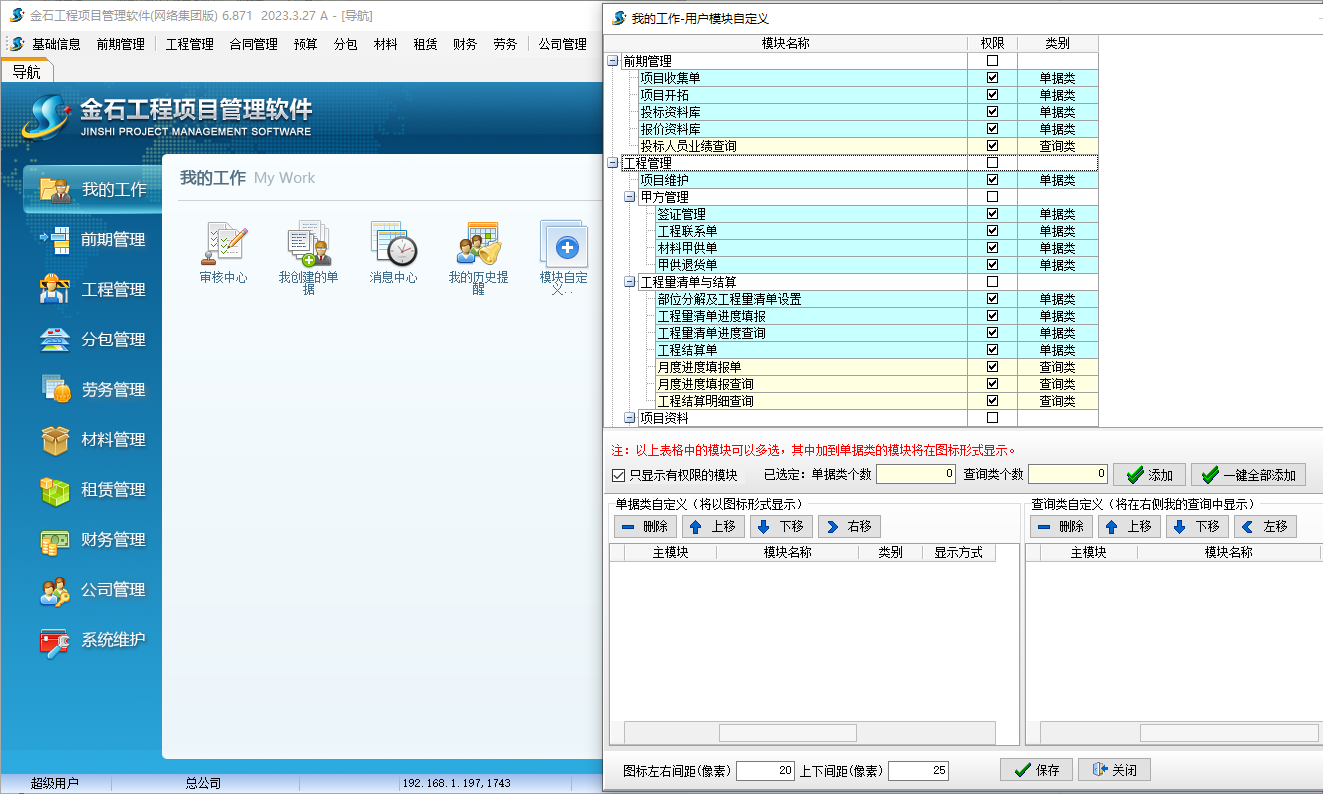Collapse the 前期管理 tree node
Viewport: 1323px width, 794px height.
(613, 61)
